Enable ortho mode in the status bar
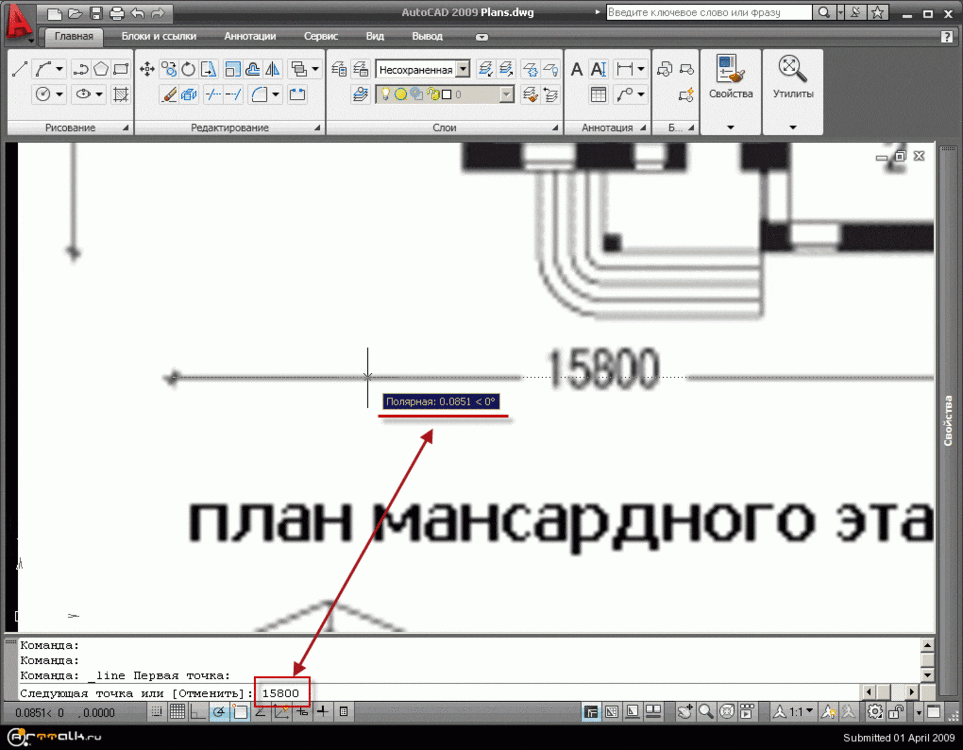Screen dimensions: 963x750 pyautogui.click(x=196, y=712)
